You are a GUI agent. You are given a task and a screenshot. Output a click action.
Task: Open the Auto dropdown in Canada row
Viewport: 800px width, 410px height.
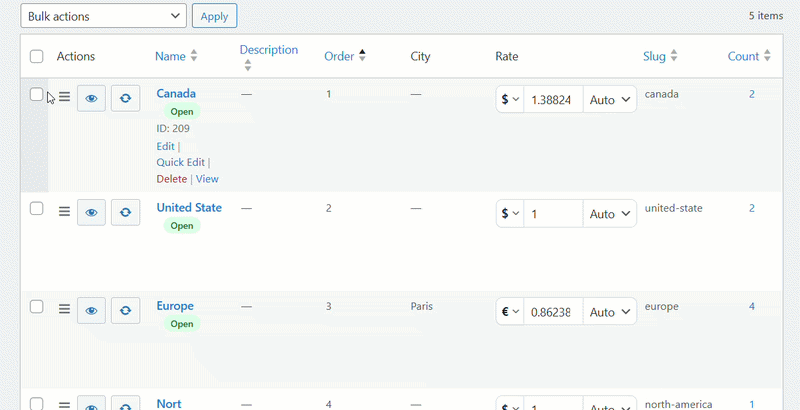coord(609,100)
